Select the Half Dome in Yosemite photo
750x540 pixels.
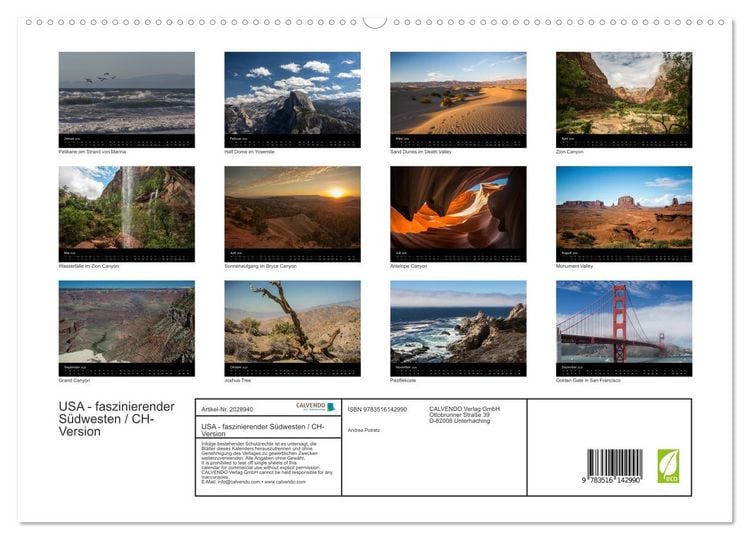[x=292, y=99]
